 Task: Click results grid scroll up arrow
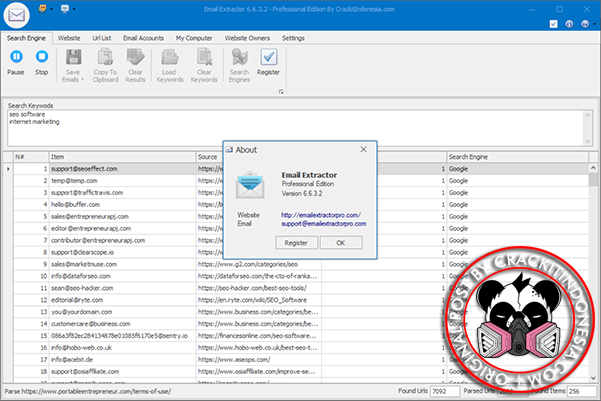593,168
